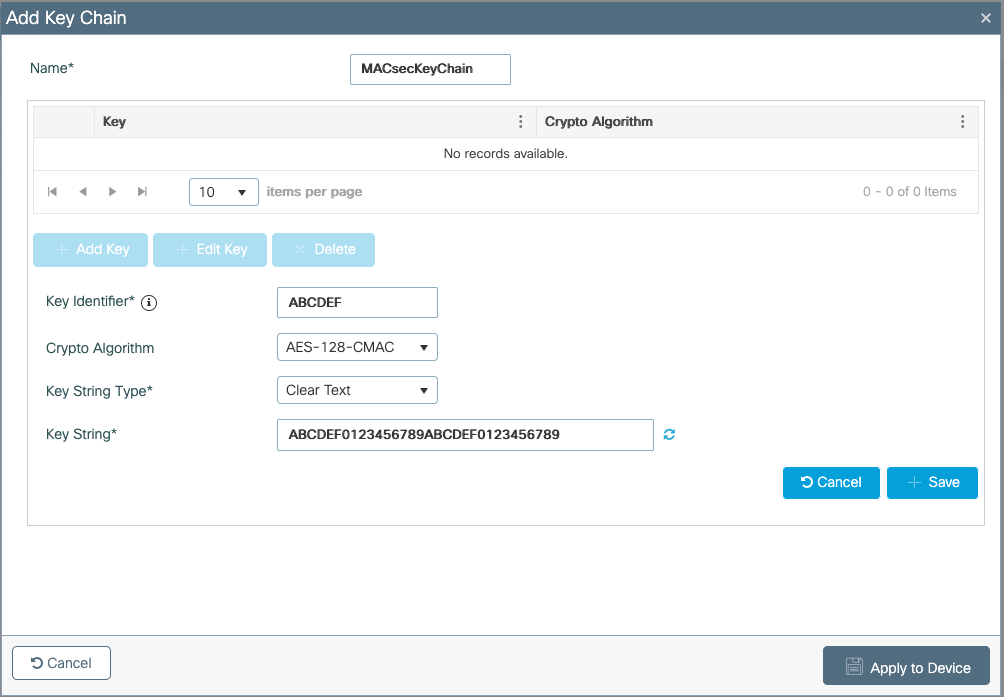Click the regenerate Key String refresh icon
1004x697 pixels.
669,435
